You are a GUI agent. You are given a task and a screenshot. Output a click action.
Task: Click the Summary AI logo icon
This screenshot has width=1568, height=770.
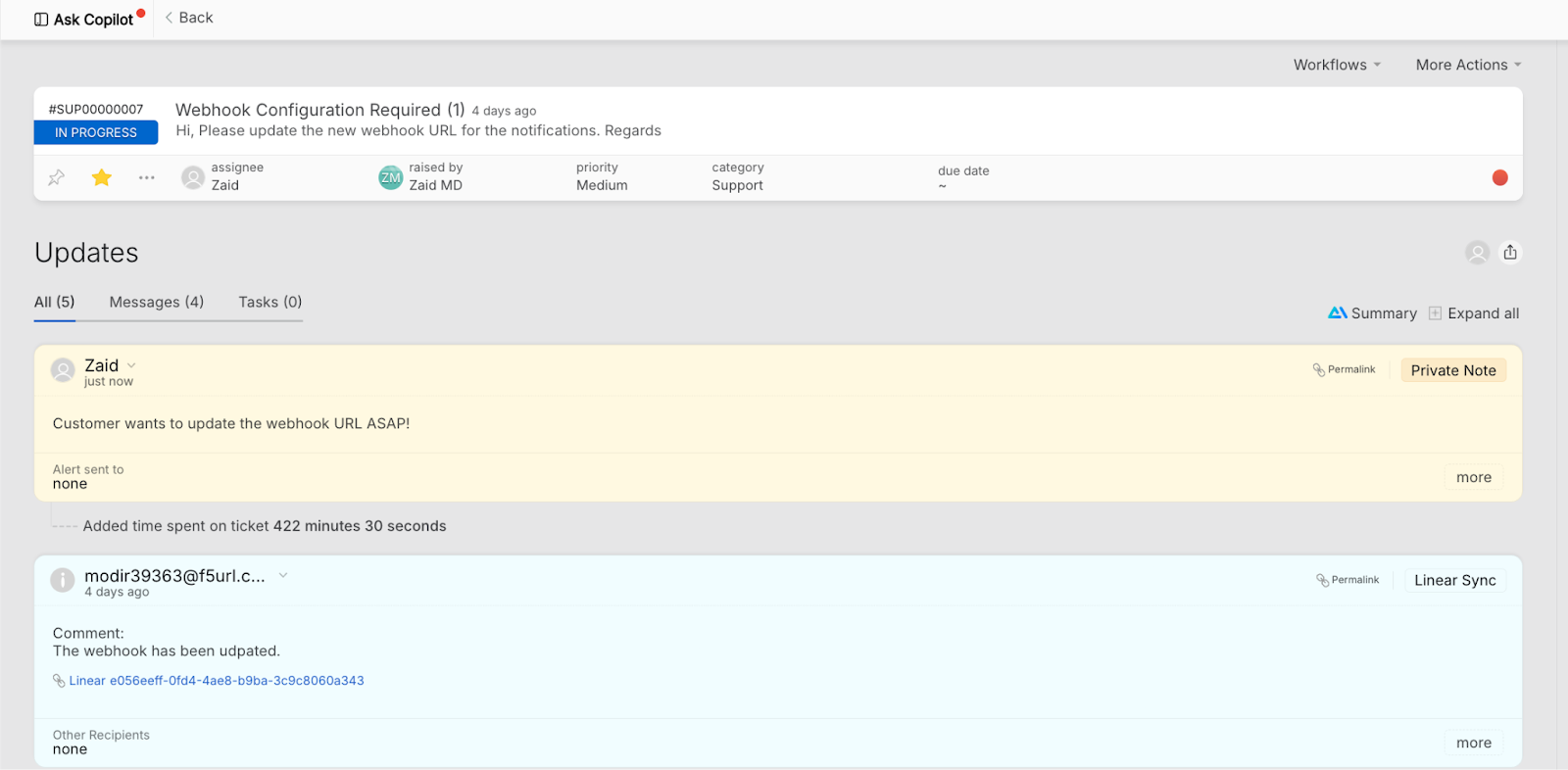[1338, 313]
